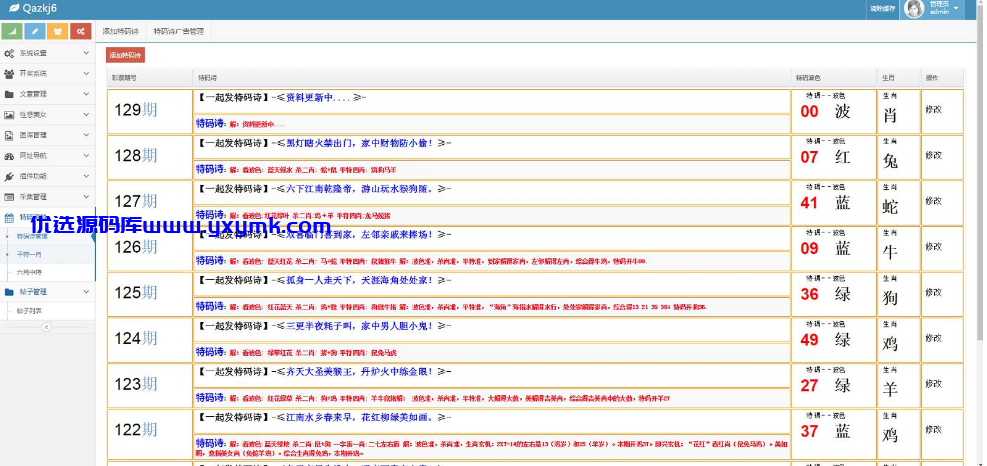Click the calendar icon in the sidebar
The width and height of the screenshot is (987, 466).
click(x=9, y=218)
